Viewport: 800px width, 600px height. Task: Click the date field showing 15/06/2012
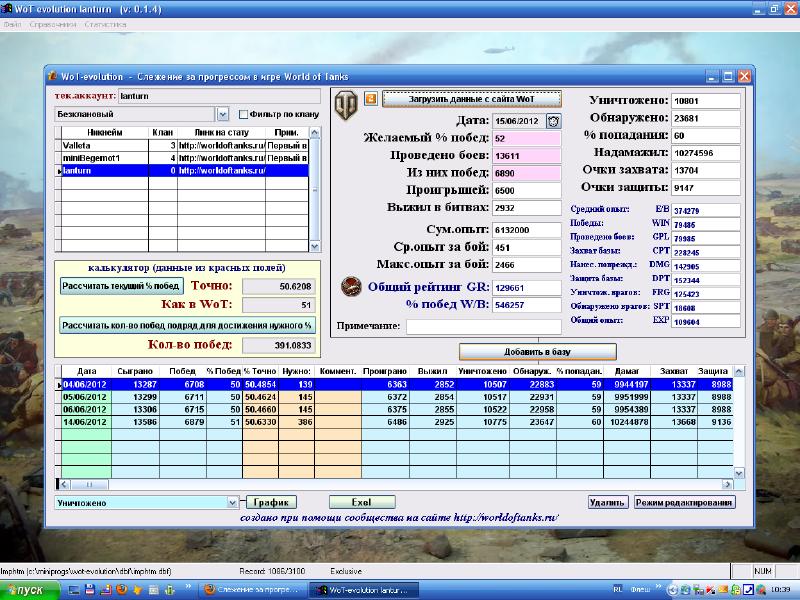pos(519,121)
